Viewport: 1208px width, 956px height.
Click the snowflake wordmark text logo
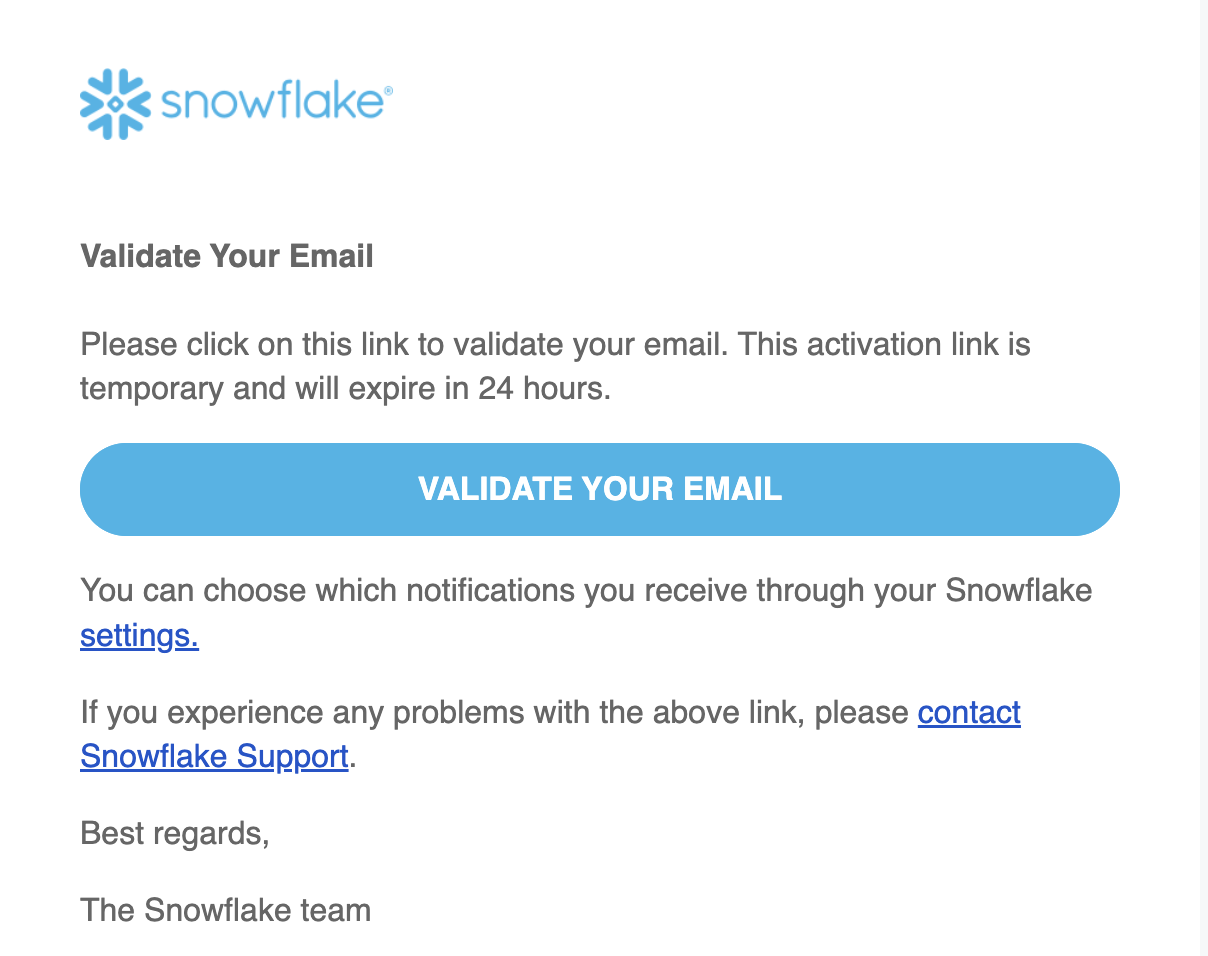coord(270,102)
